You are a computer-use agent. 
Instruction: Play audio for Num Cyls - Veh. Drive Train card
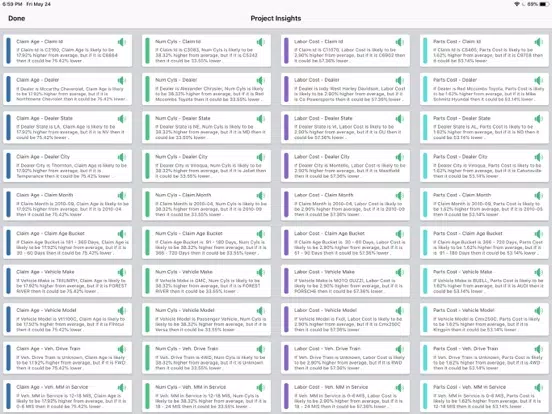(x=261, y=349)
